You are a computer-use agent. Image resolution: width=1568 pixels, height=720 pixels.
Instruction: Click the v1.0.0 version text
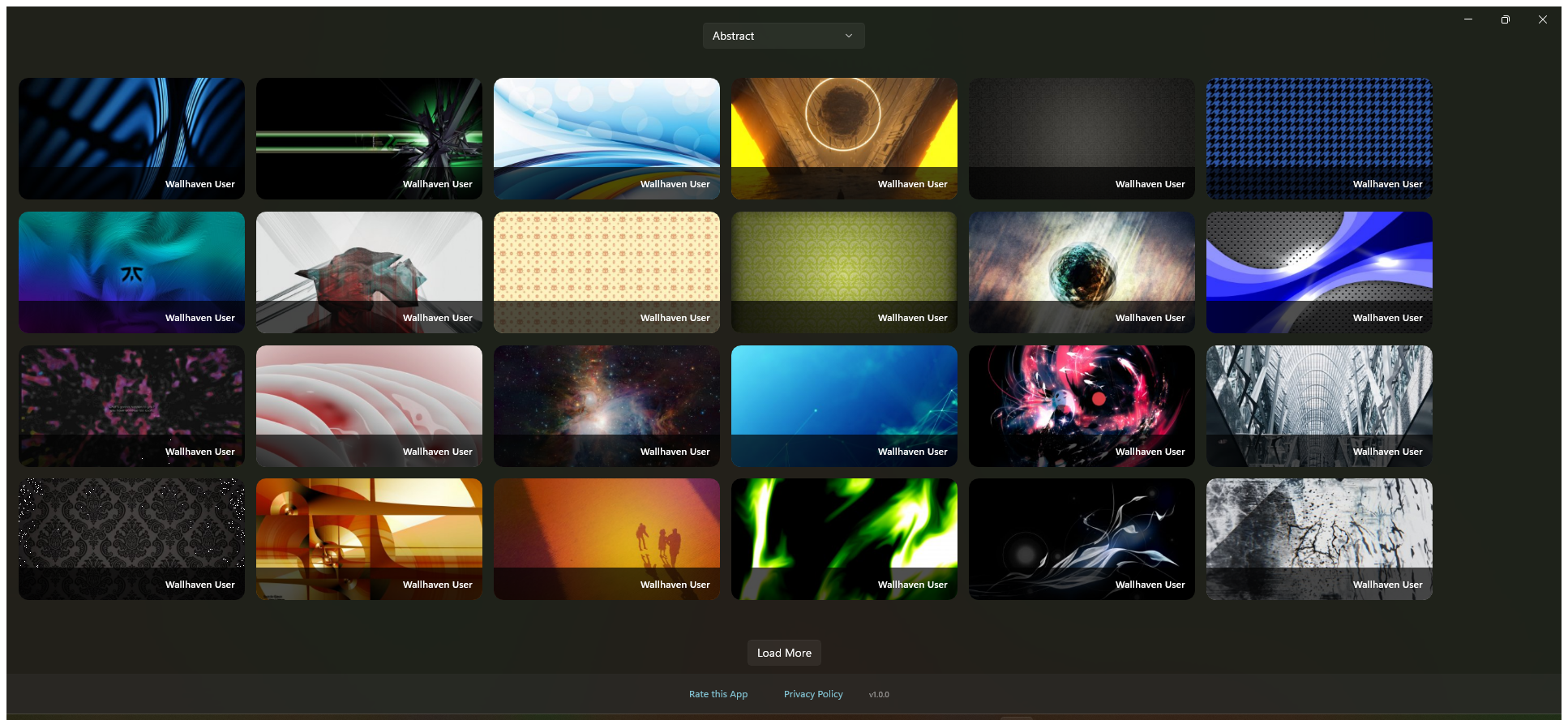coord(879,695)
